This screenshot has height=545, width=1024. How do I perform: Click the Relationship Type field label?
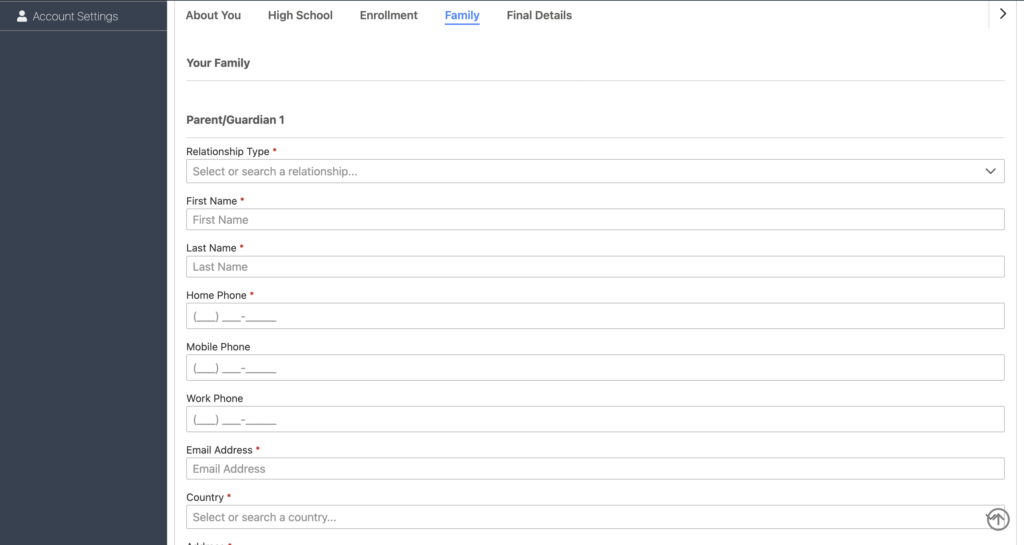tap(228, 152)
